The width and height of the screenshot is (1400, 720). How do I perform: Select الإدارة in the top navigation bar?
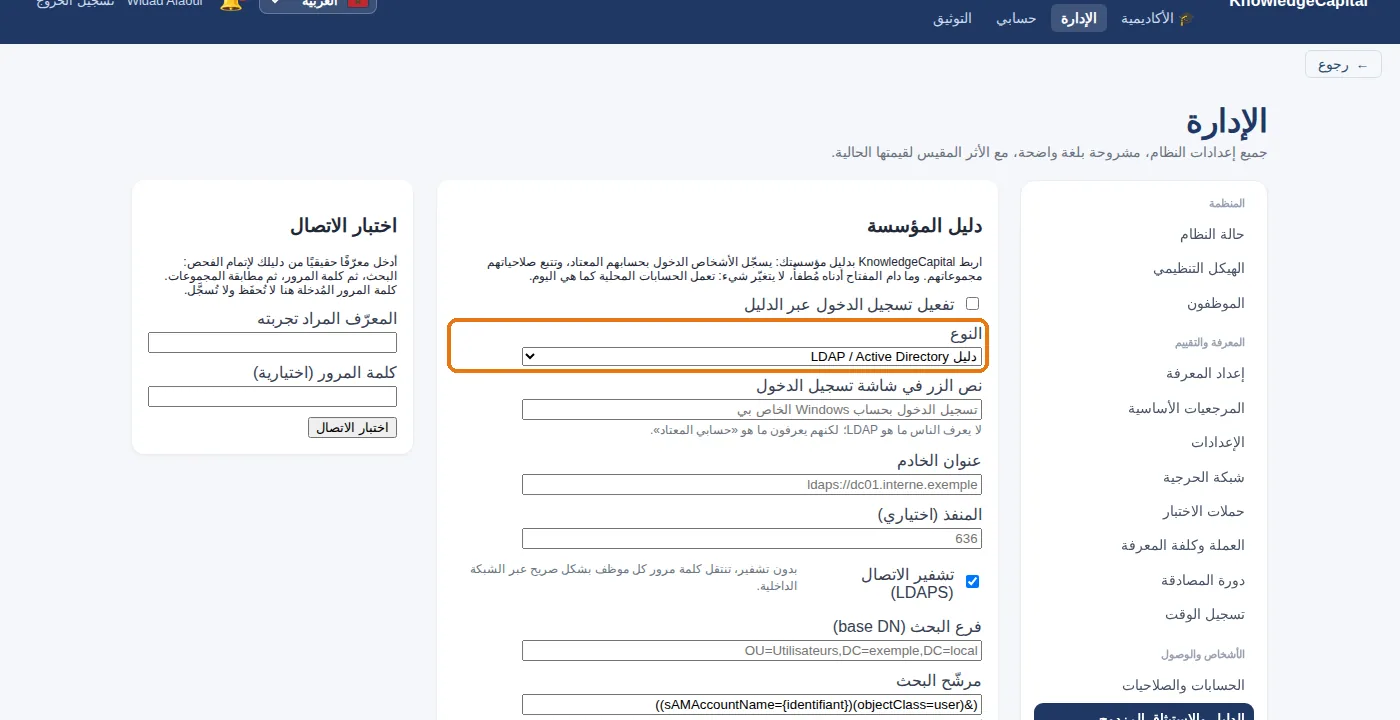[1078, 18]
